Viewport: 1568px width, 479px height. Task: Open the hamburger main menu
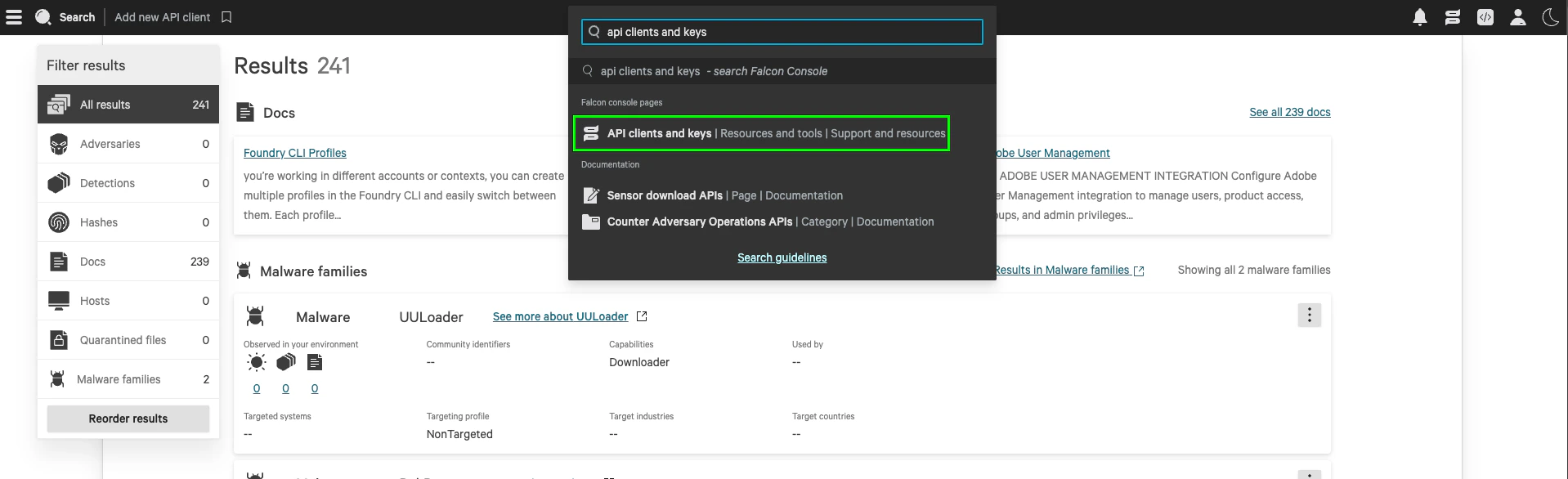14,16
